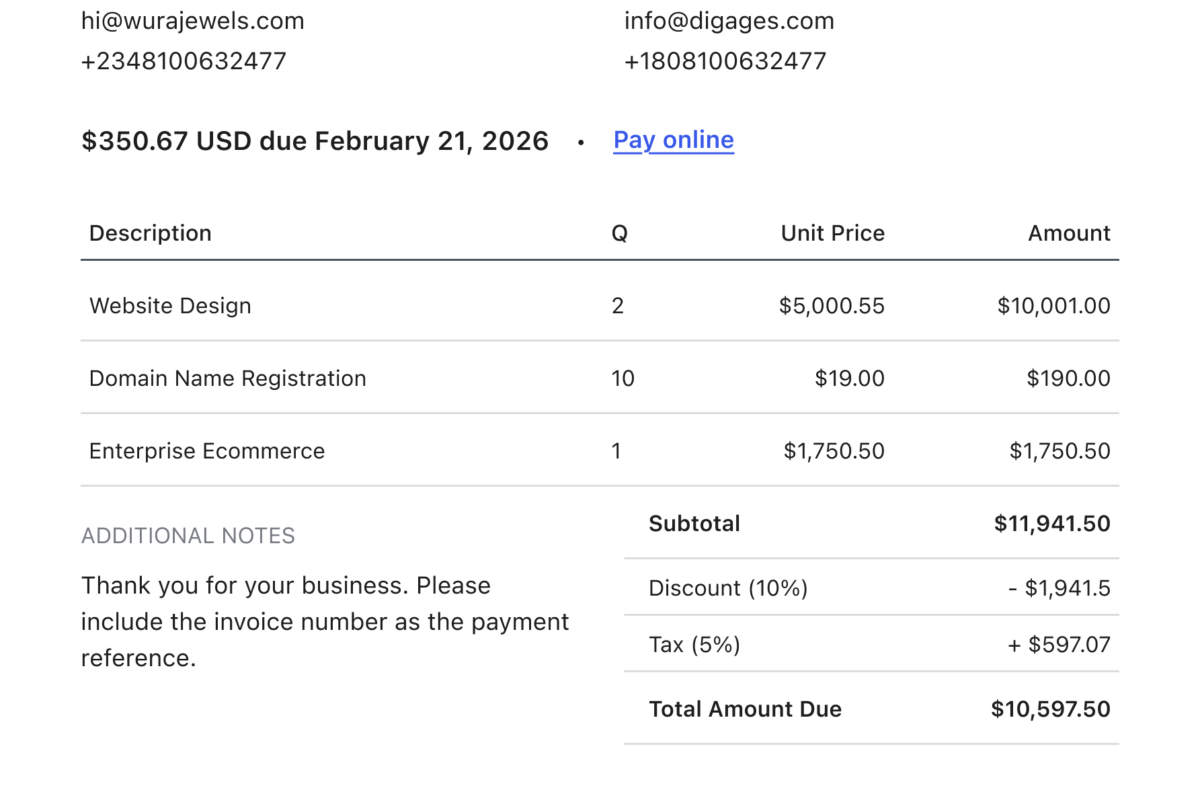Click the Q quantity column header
This screenshot has width=1200, height=800.
(620, 233)
